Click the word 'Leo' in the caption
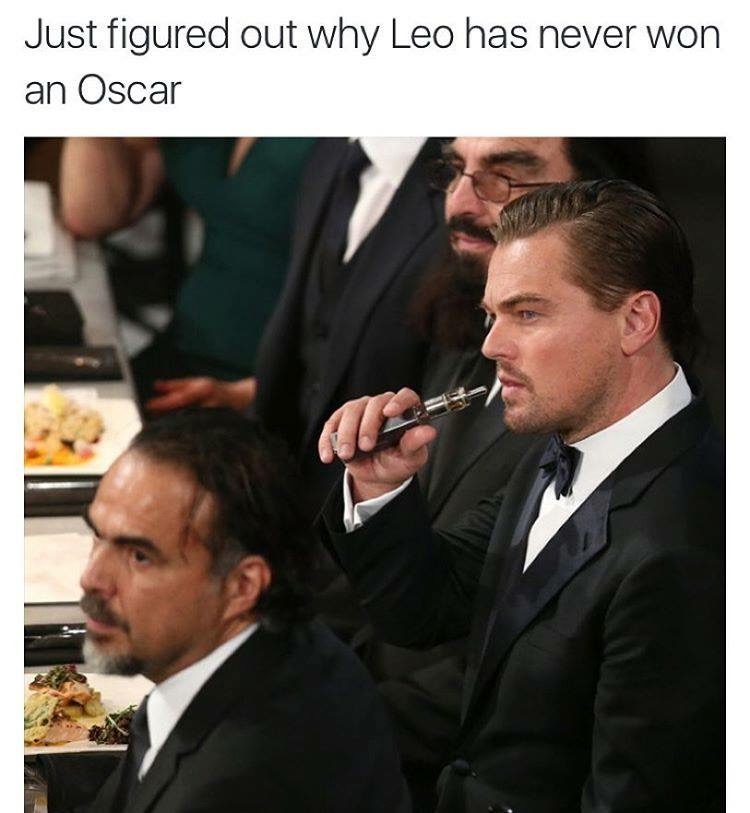Viewport: 750px width, 813px height. [x=421, y=36]
